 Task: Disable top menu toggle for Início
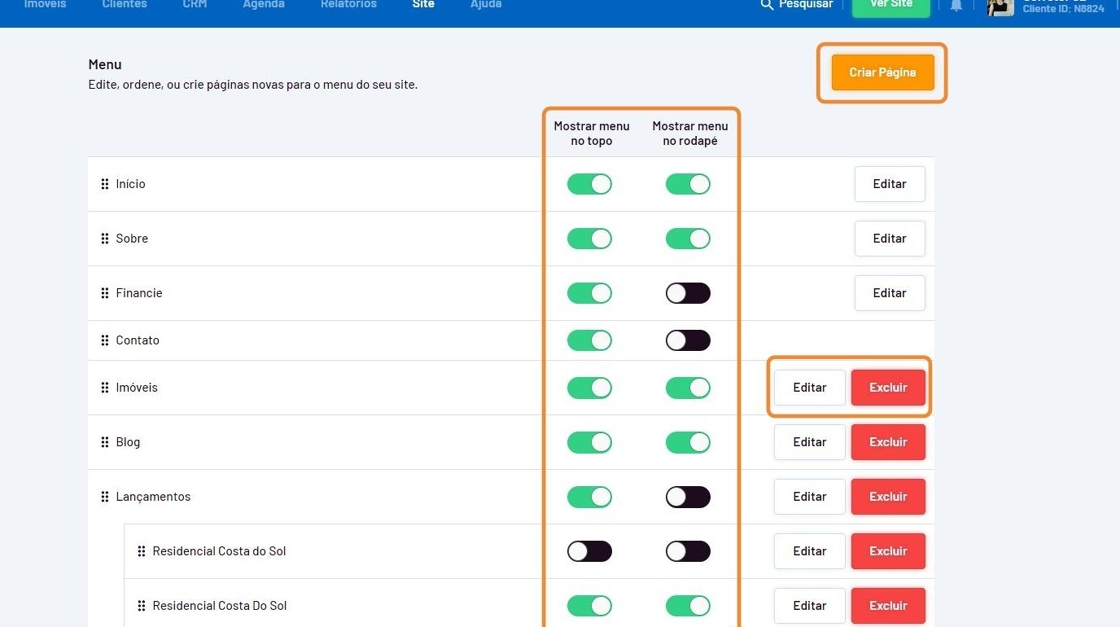pos(589,184)
